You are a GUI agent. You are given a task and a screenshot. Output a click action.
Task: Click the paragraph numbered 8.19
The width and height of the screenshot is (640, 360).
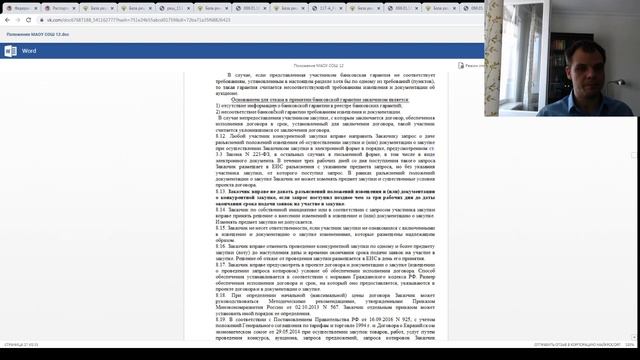coord(325,329)
